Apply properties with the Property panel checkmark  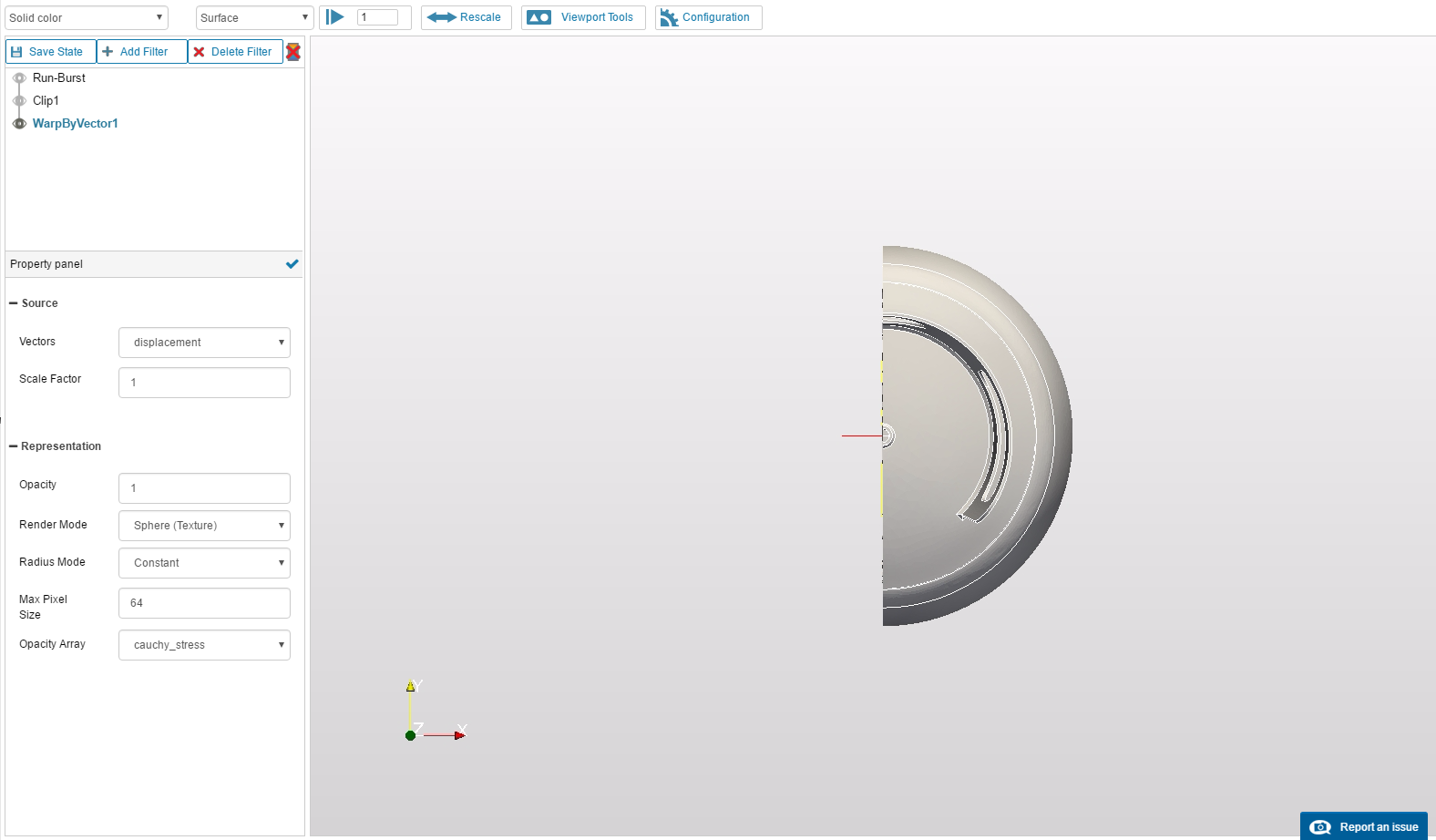point(292,264)
